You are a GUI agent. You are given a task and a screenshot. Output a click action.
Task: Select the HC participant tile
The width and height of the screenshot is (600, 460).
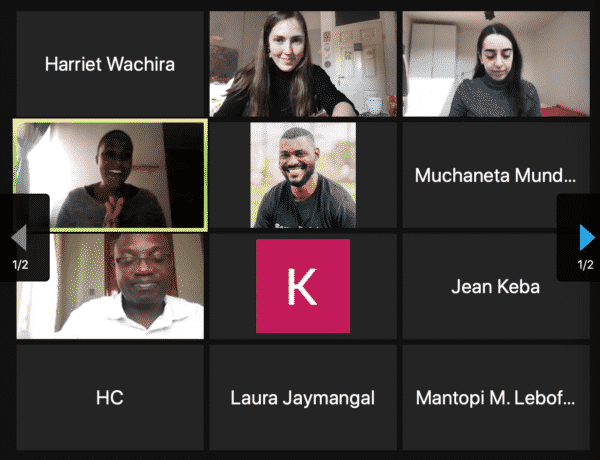point(110,397)
